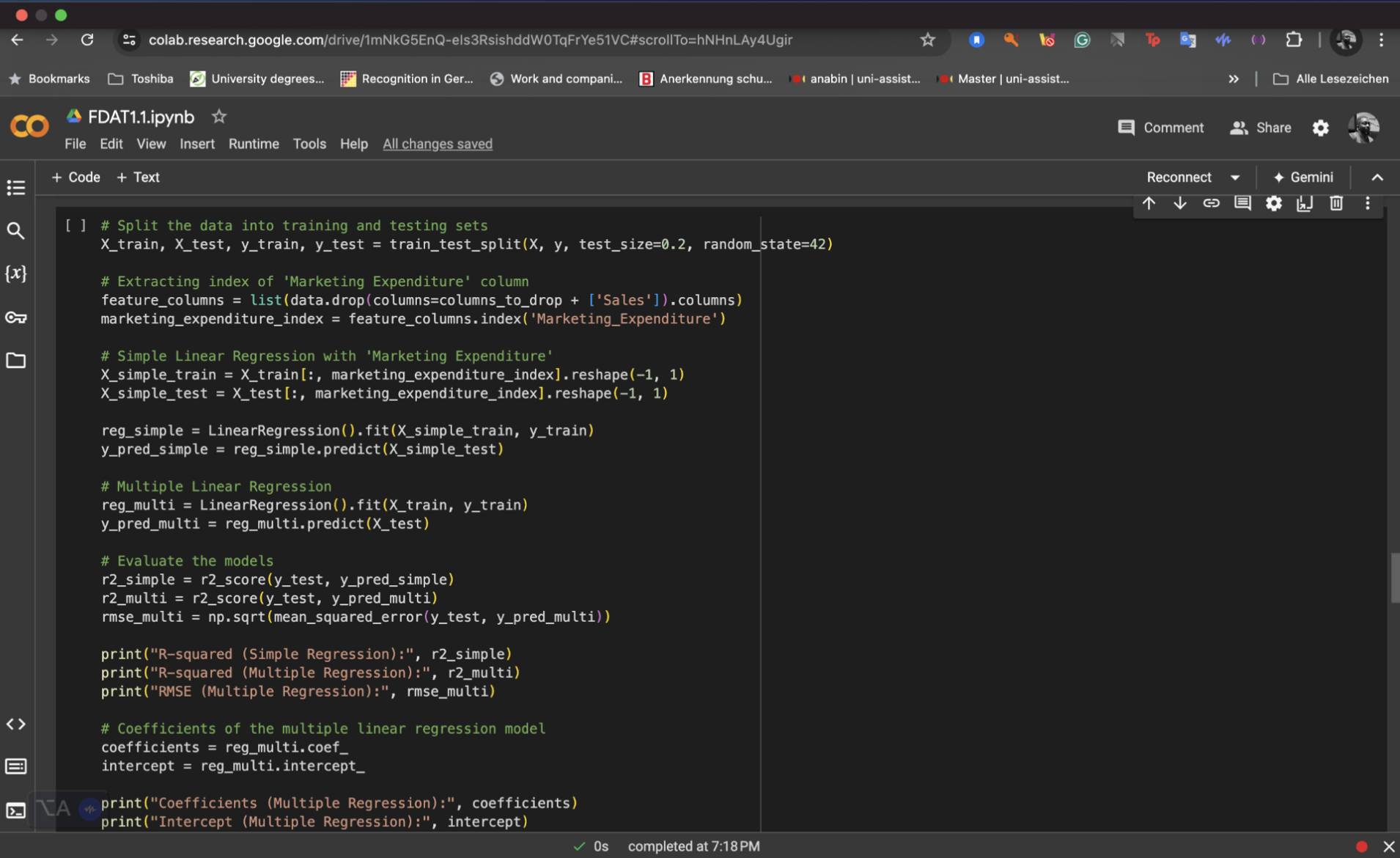Run the cell via its execution bracket
Screen dimensions: 1400x858
[x=75, y=226]
